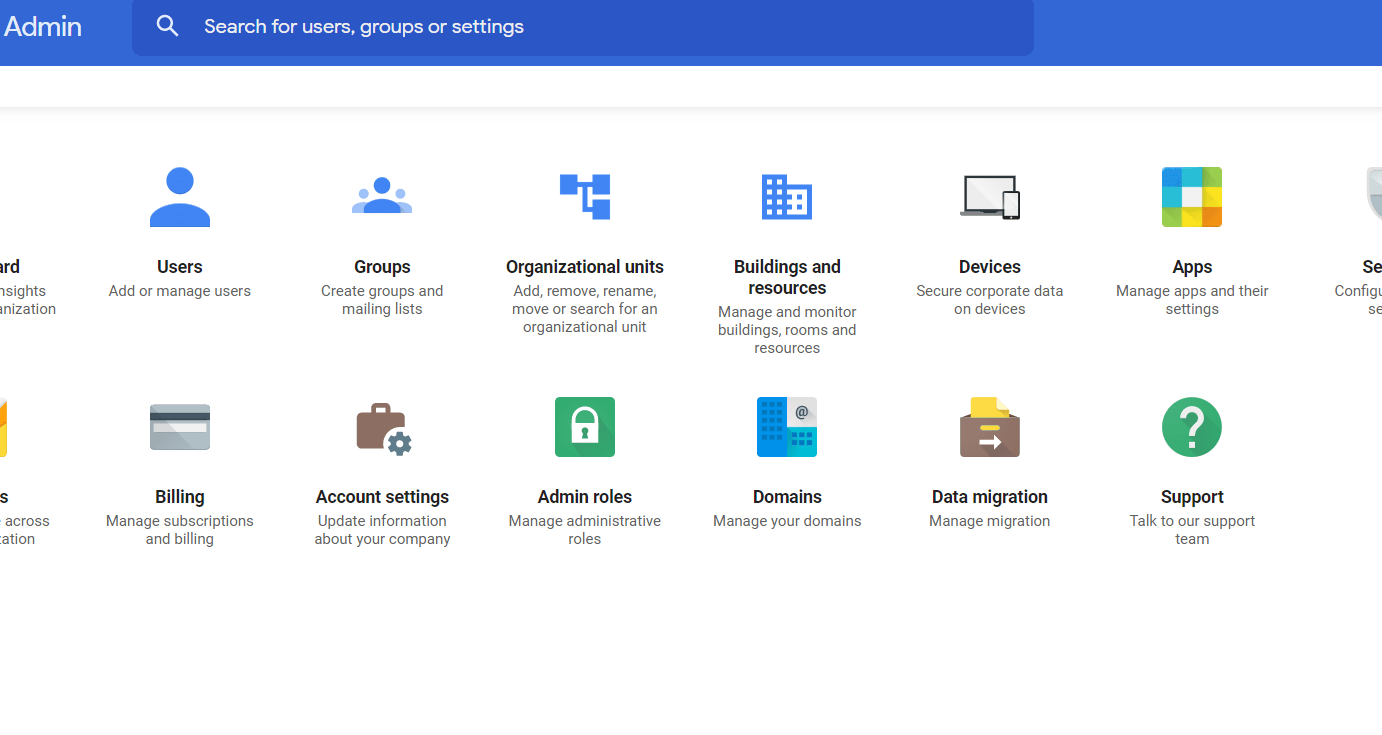Click the Billing credit card icon
Viewport: 1382px width, 735px height.
click(x=180, y=427)
